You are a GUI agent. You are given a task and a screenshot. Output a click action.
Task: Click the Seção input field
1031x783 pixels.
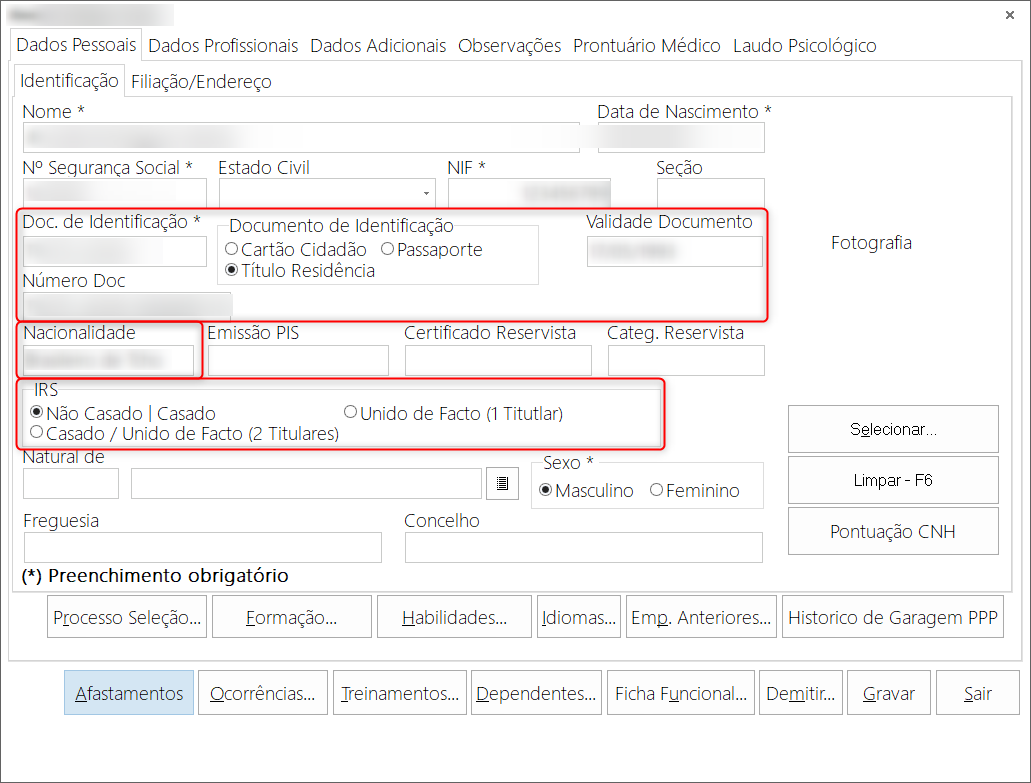tap(711, 193)
